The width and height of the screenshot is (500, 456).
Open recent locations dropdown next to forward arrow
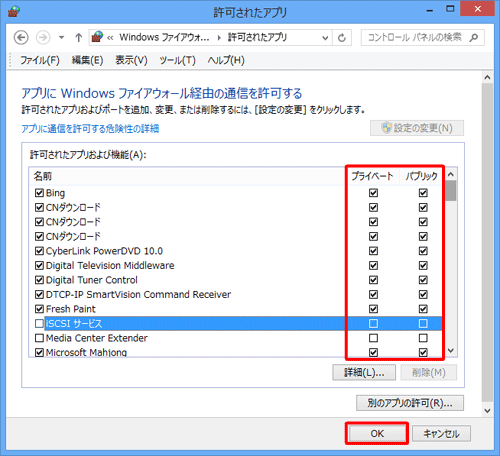[61, 37]
